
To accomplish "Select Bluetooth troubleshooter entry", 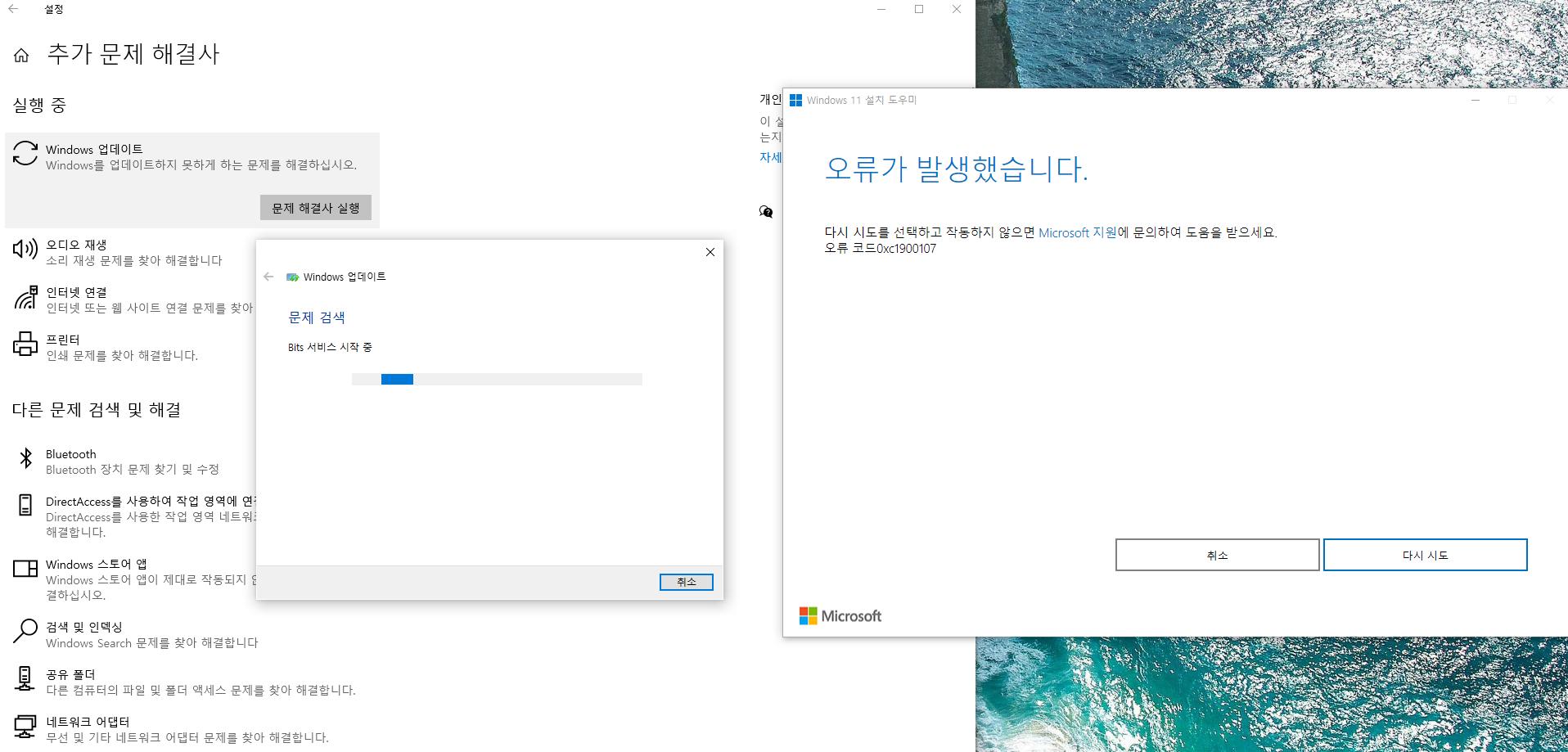I will 131,462.
